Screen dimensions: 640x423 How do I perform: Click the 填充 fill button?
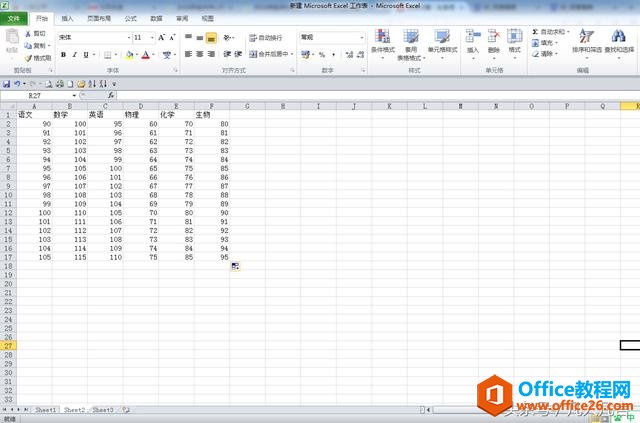pos(544,42)
